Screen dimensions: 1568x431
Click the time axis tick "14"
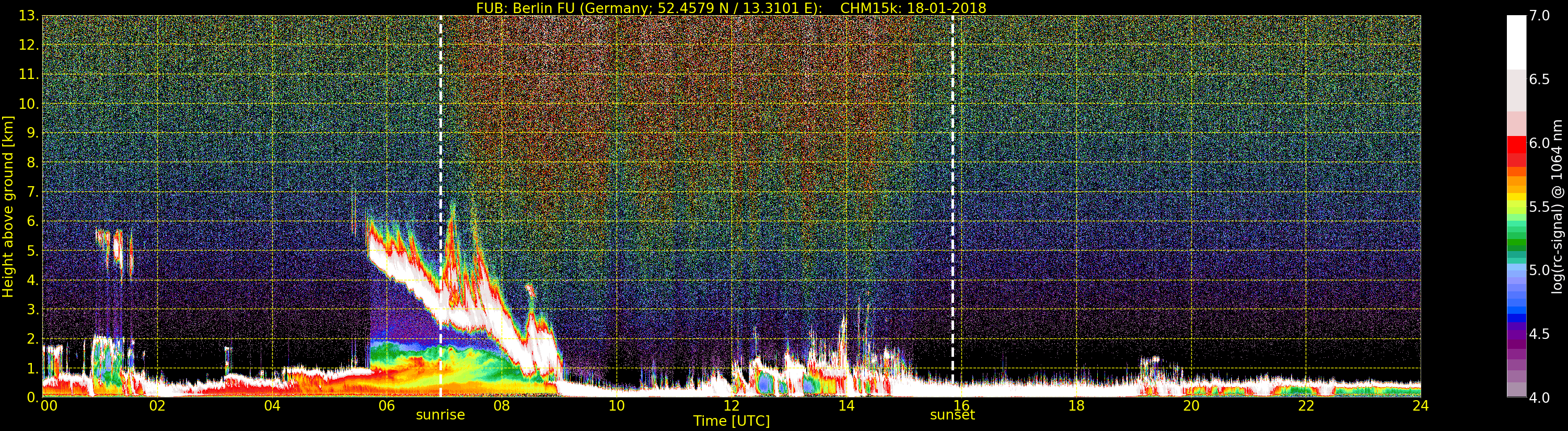846,406
